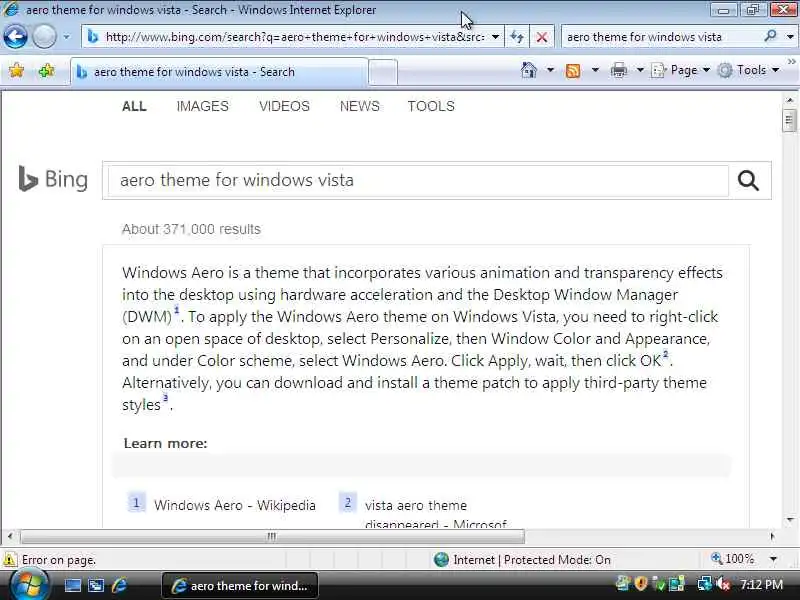The height and width of the screenshot is (600, 800).
Task: Click the muted volume tray icon
Action: tap(723, 583)
